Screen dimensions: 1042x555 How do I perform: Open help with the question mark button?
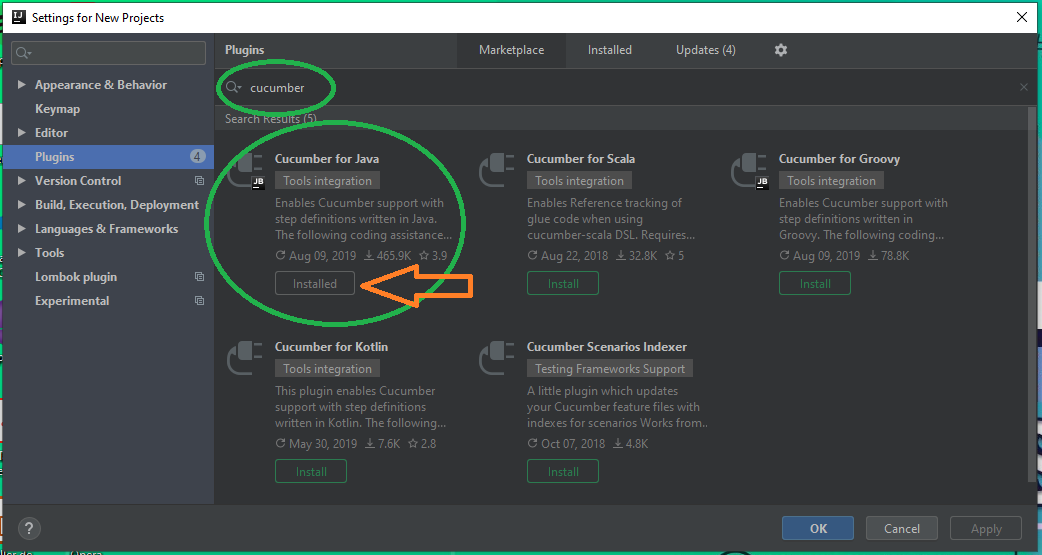(29, 529)
